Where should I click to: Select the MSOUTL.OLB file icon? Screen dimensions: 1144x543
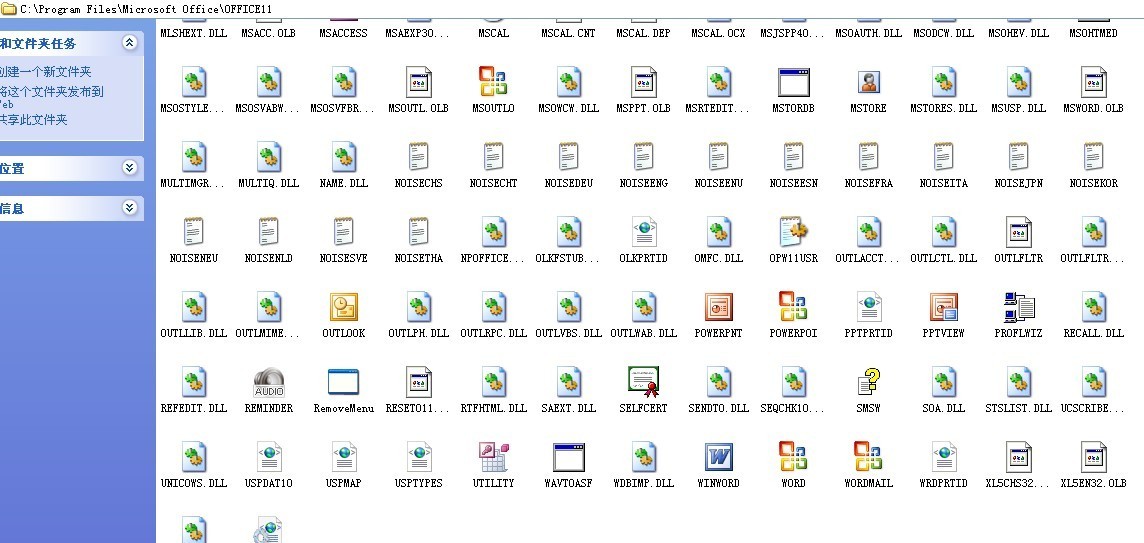click(419, 82)
